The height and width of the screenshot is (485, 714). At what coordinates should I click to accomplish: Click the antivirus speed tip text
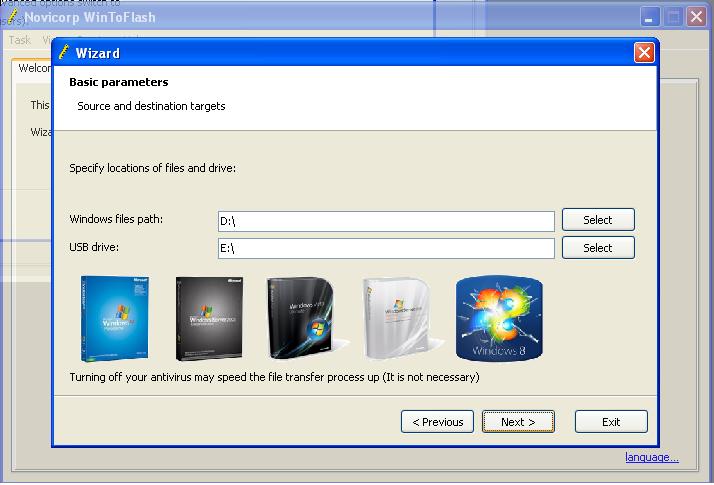click(275, 377)
